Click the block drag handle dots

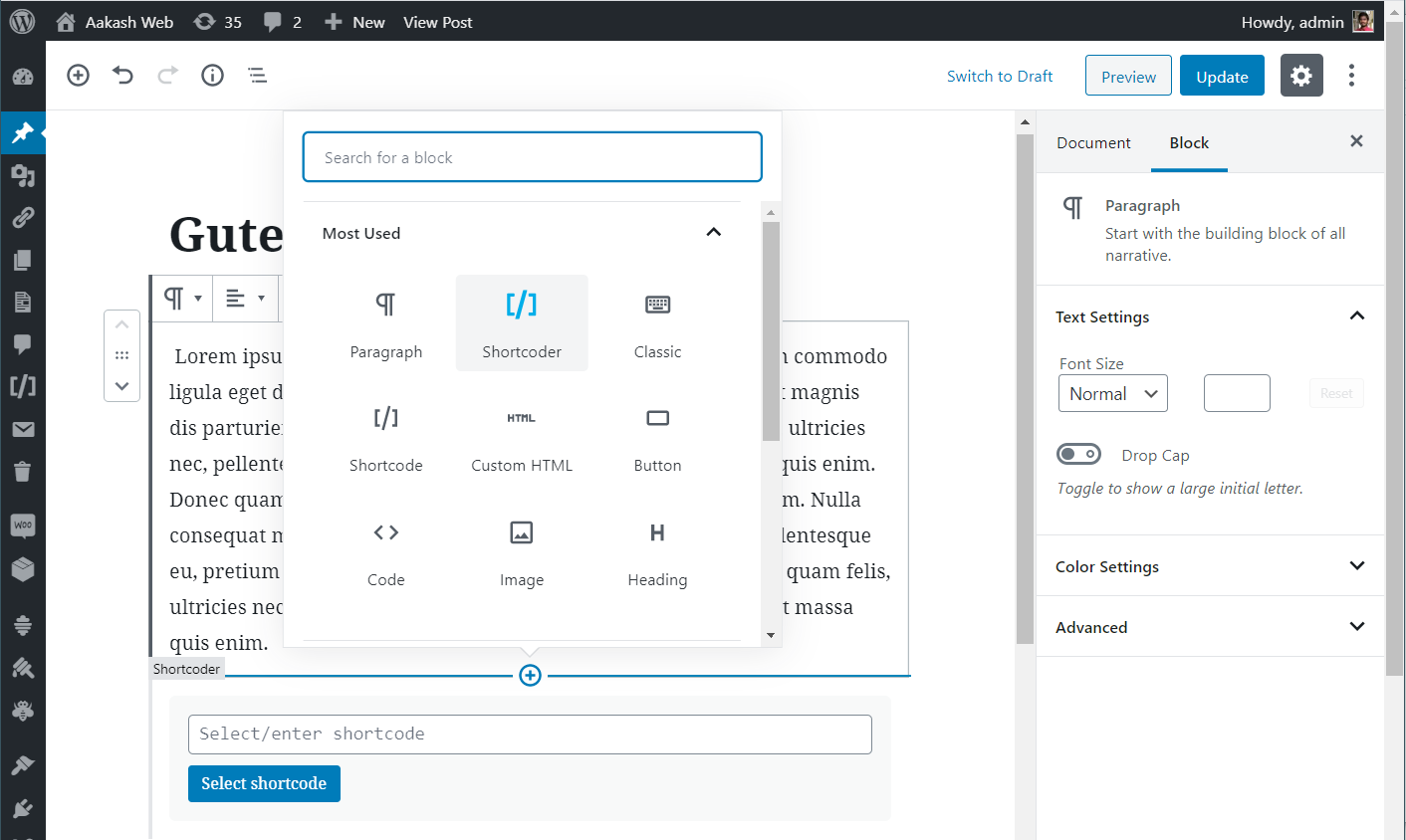coord(121,355)
